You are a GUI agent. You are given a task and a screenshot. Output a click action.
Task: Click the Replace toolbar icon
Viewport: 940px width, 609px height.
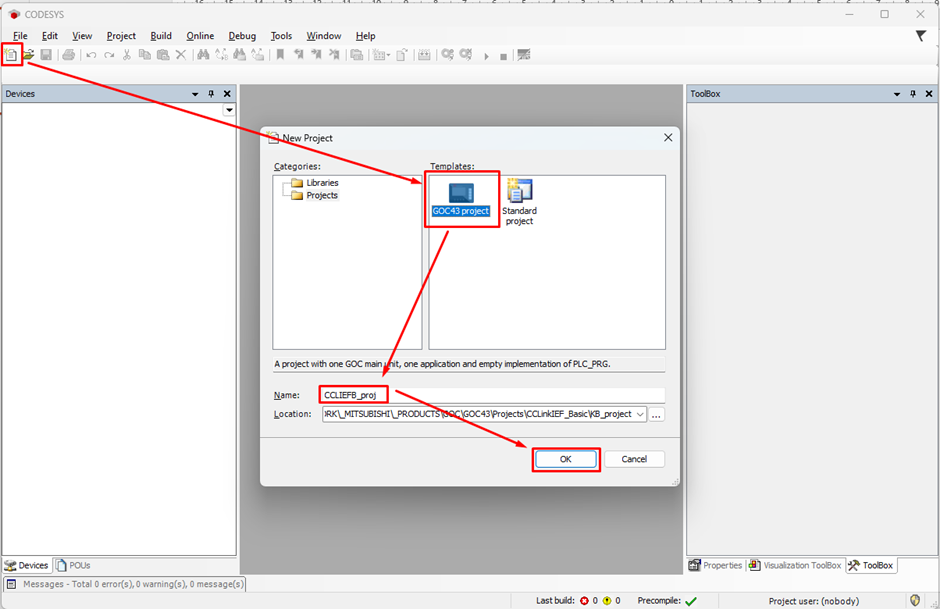[x=221, y=55]
